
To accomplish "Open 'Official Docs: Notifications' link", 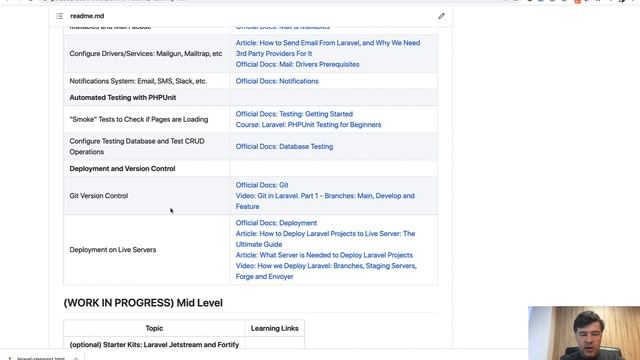I will (277, 81).
